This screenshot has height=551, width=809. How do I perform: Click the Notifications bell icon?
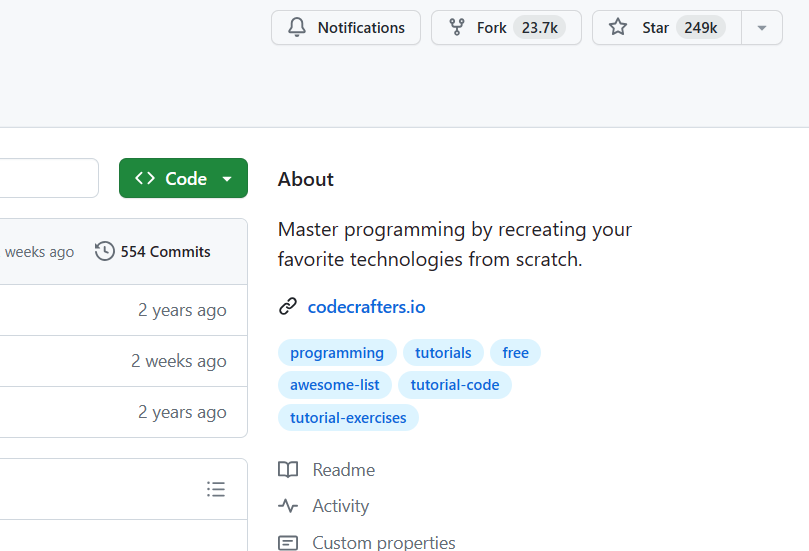pos(297,27)
